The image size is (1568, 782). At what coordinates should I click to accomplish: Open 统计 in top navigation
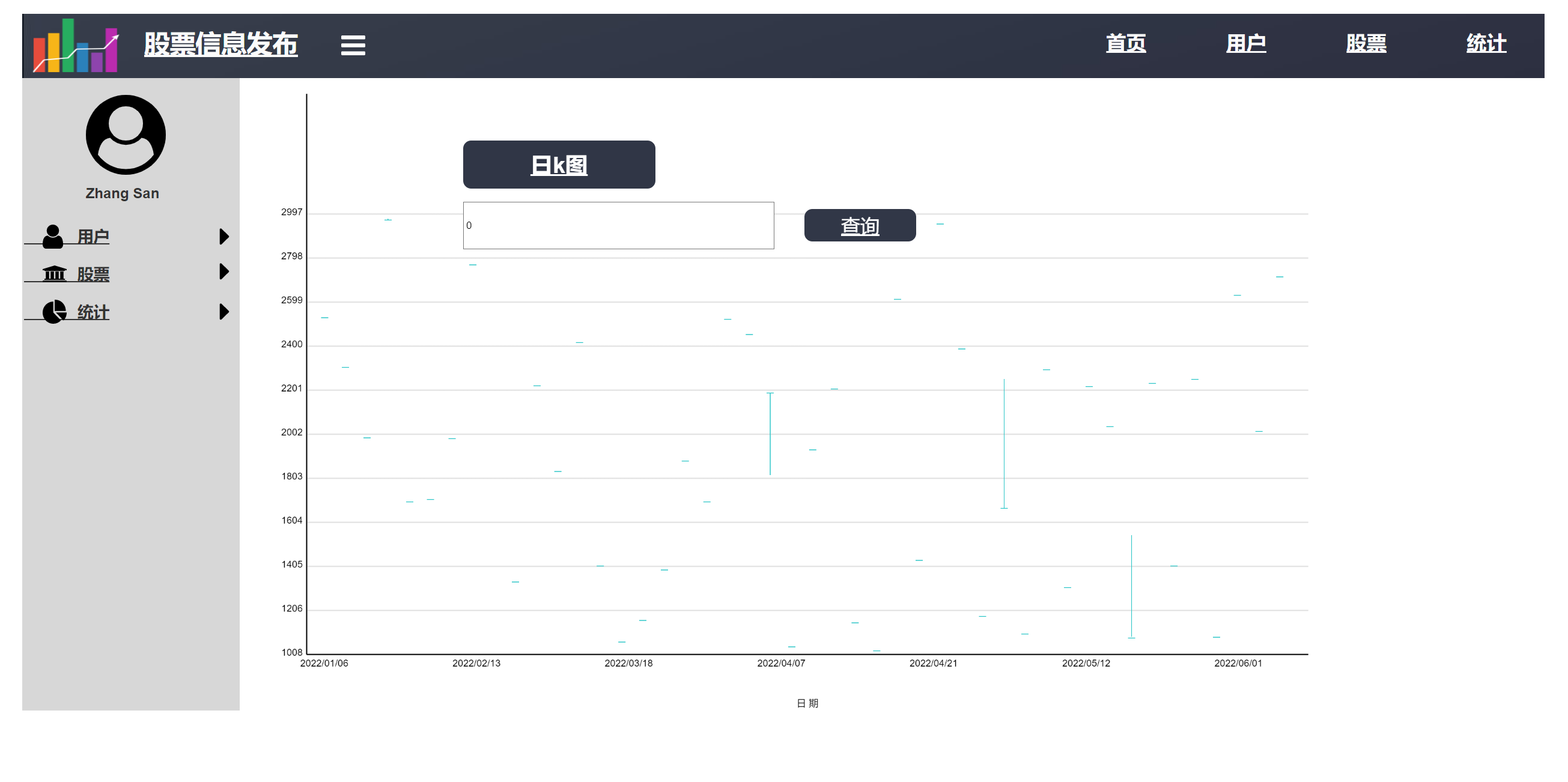click(1485, 44)
